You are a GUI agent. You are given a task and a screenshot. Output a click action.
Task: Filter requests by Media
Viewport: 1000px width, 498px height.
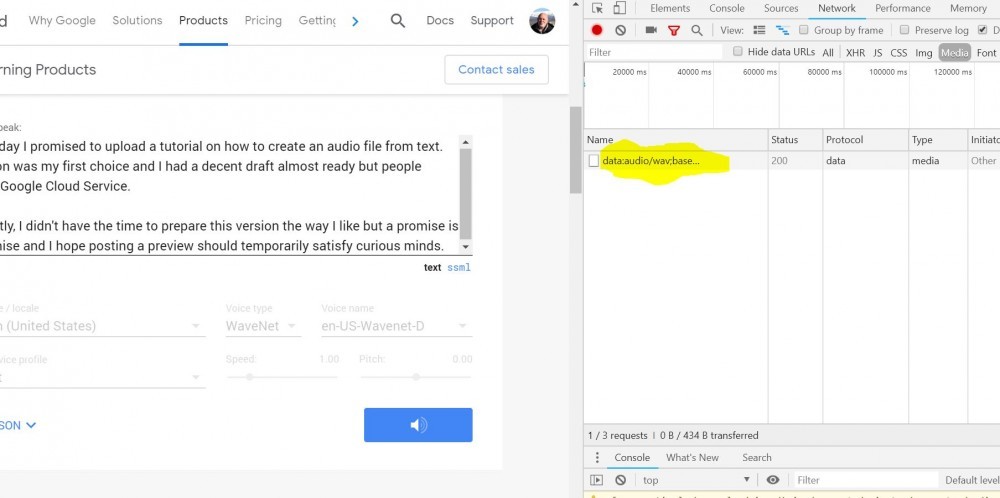coord(954,53)
